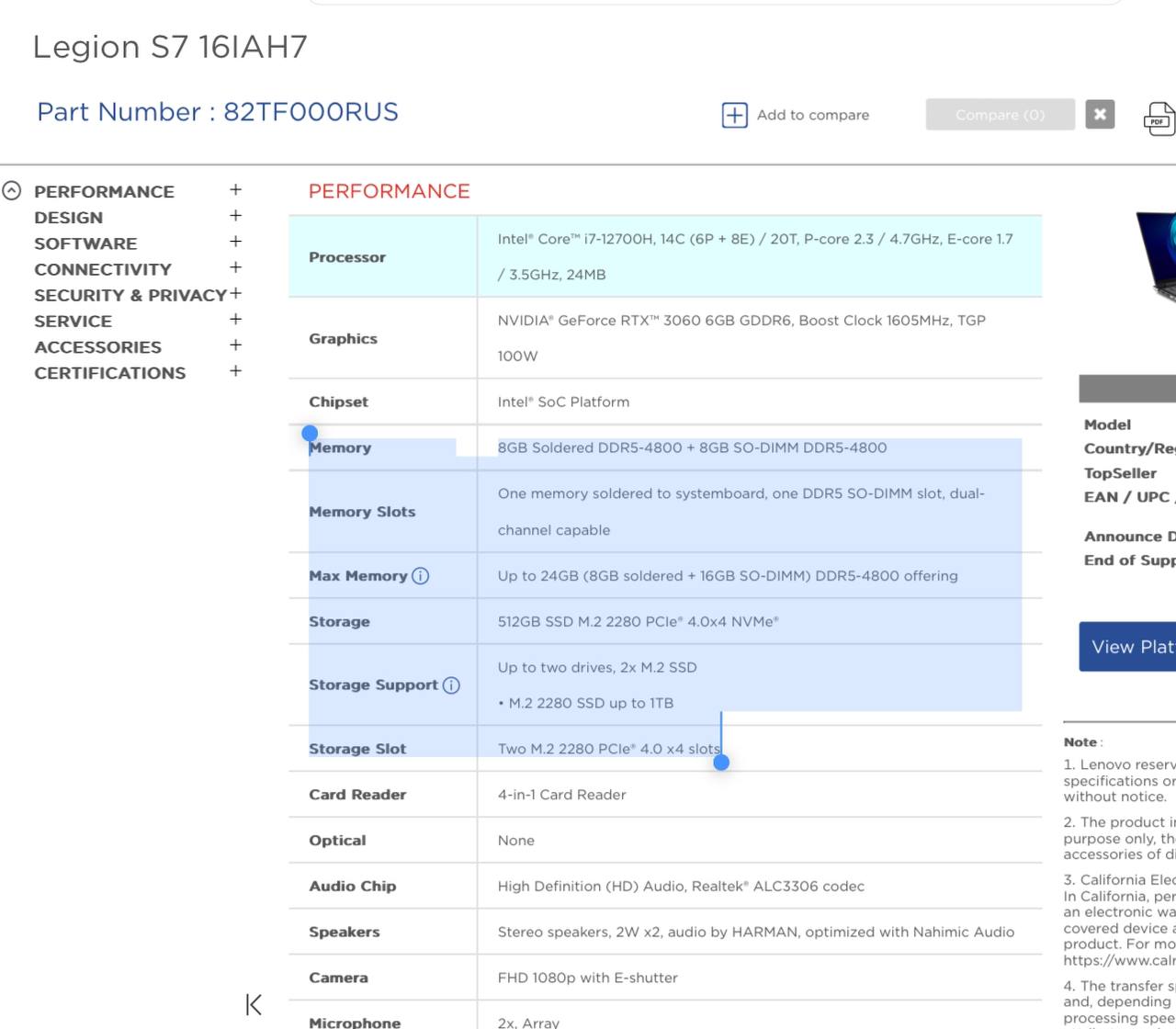Click the 8GB Soldered DDR5-4800 memory value
Image resolution: width=1176 pixels, height=1029 pixels.
pyautogui.click(x=692, y=448)
